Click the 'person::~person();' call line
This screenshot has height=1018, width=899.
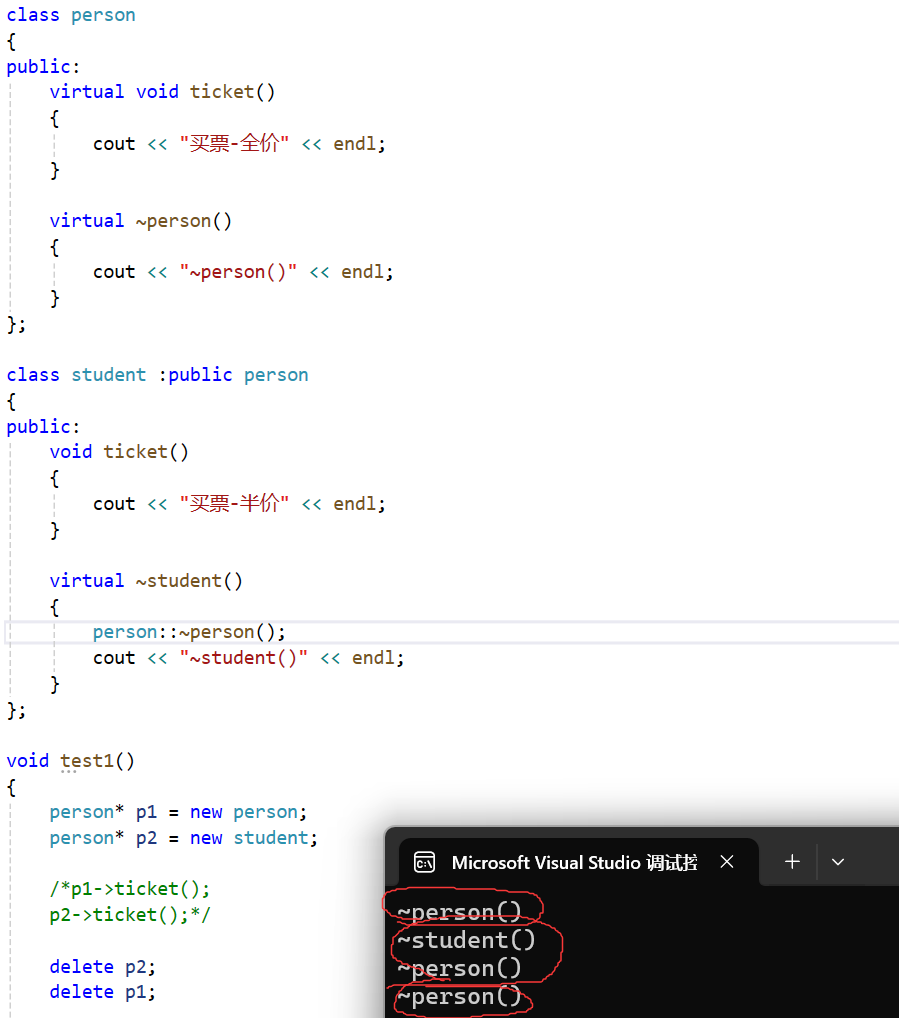coord(189,632)
